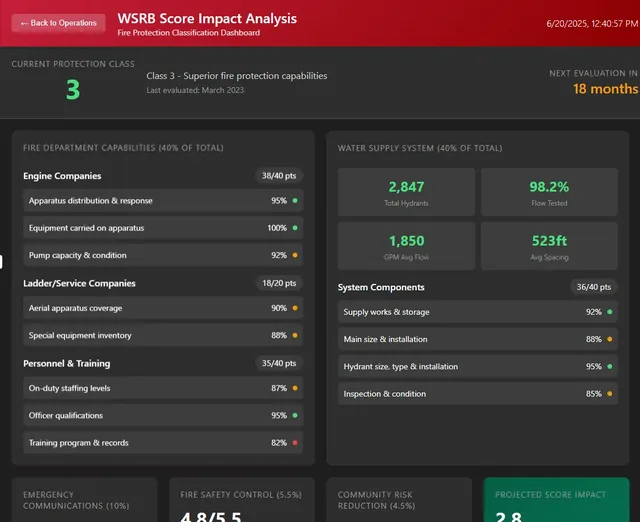This screenshot has width=640, height=522.
Task: Click orange status dot for Main size
Action: click(x=609, y=339)
